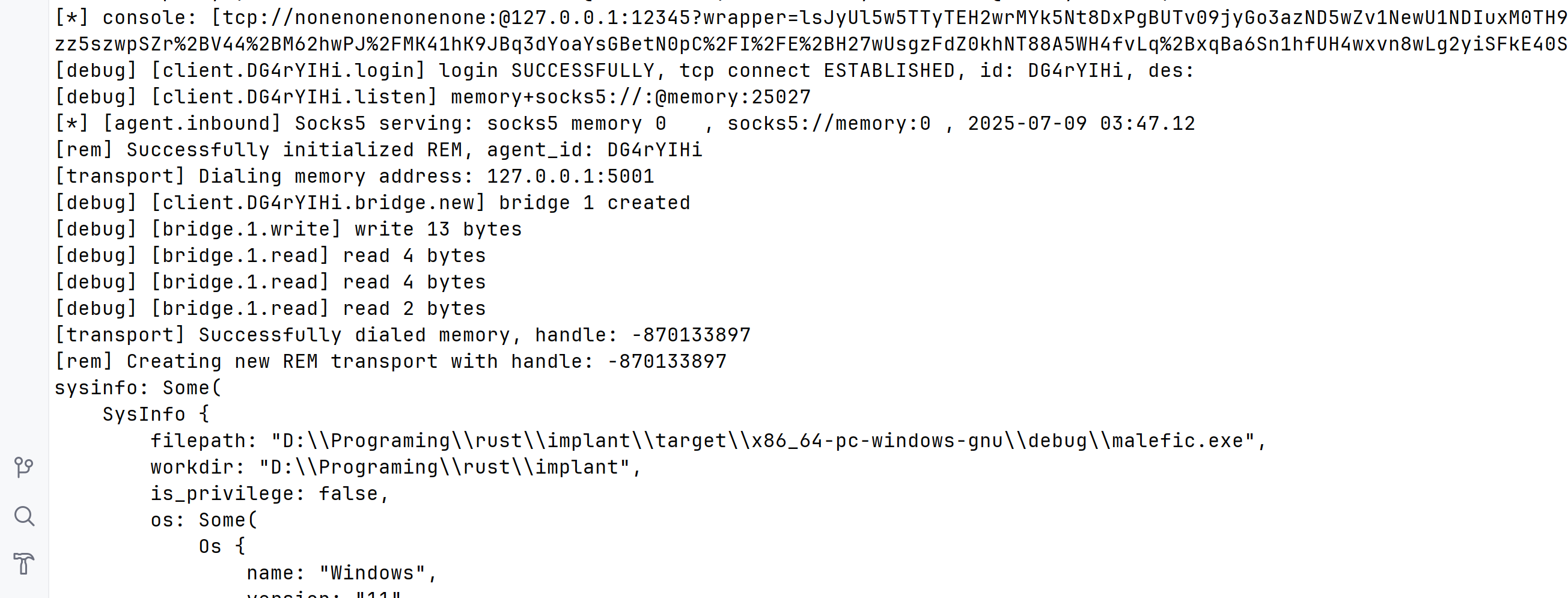The image size is (1568, 598).
Task: Click the 'read 2 bytes' debug line
Action: pos(270,309)
